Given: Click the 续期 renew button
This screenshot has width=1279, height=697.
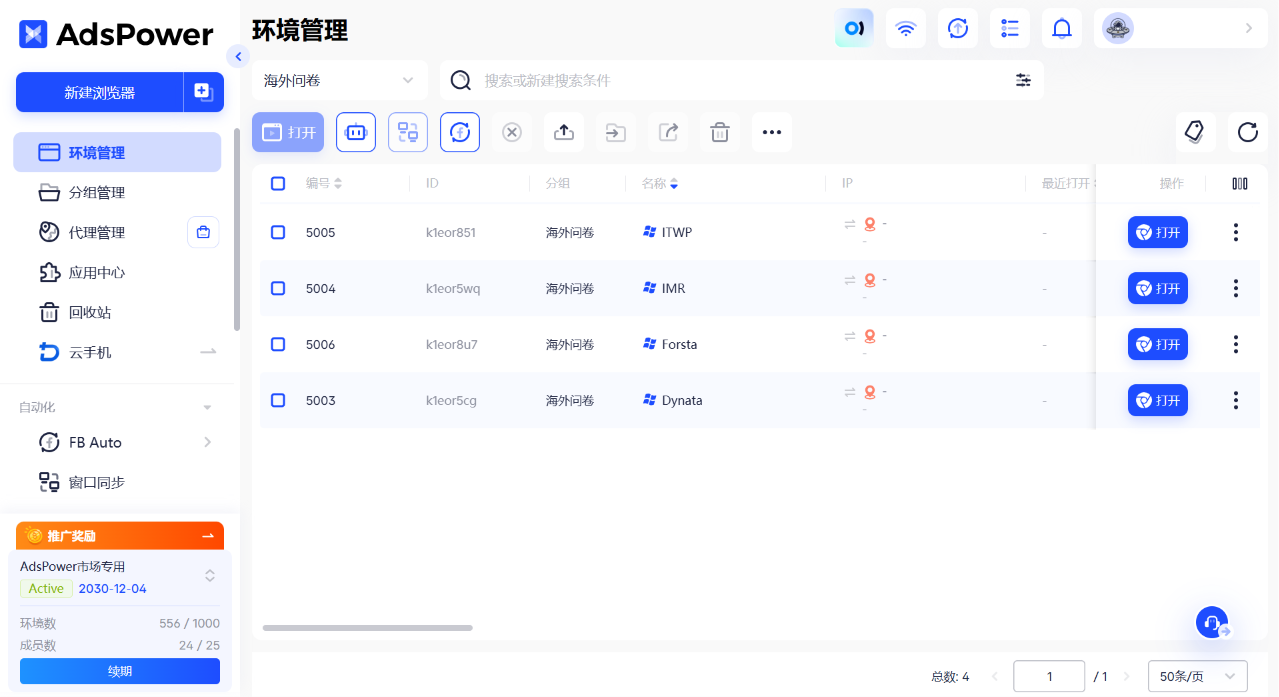Looking at the screenshot, I should 120,671.
